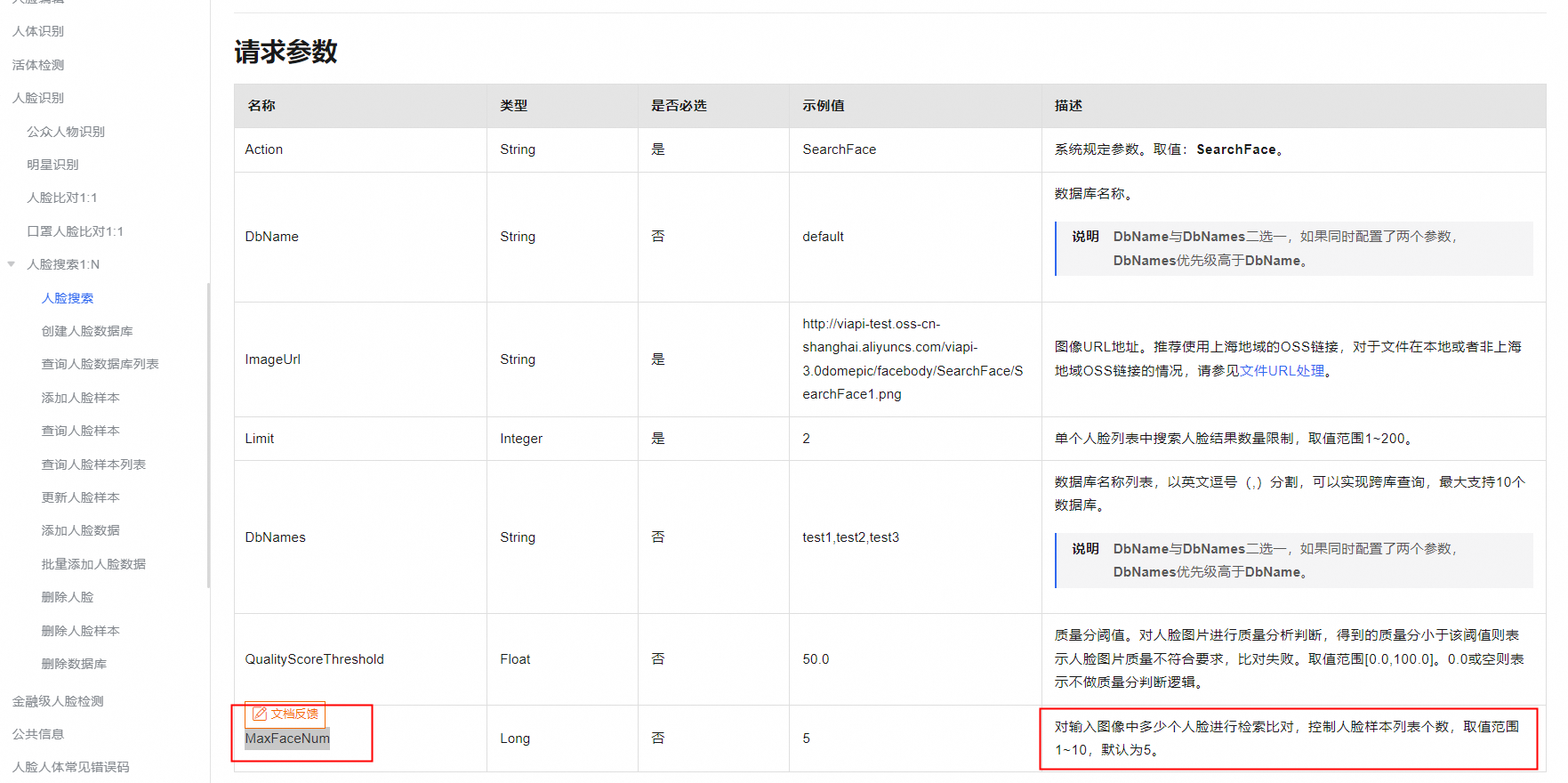The width and height of the screenshot is (1568, 783).
Task: Open 查询人脸数据库列表 page
Action: click(101, 364)
